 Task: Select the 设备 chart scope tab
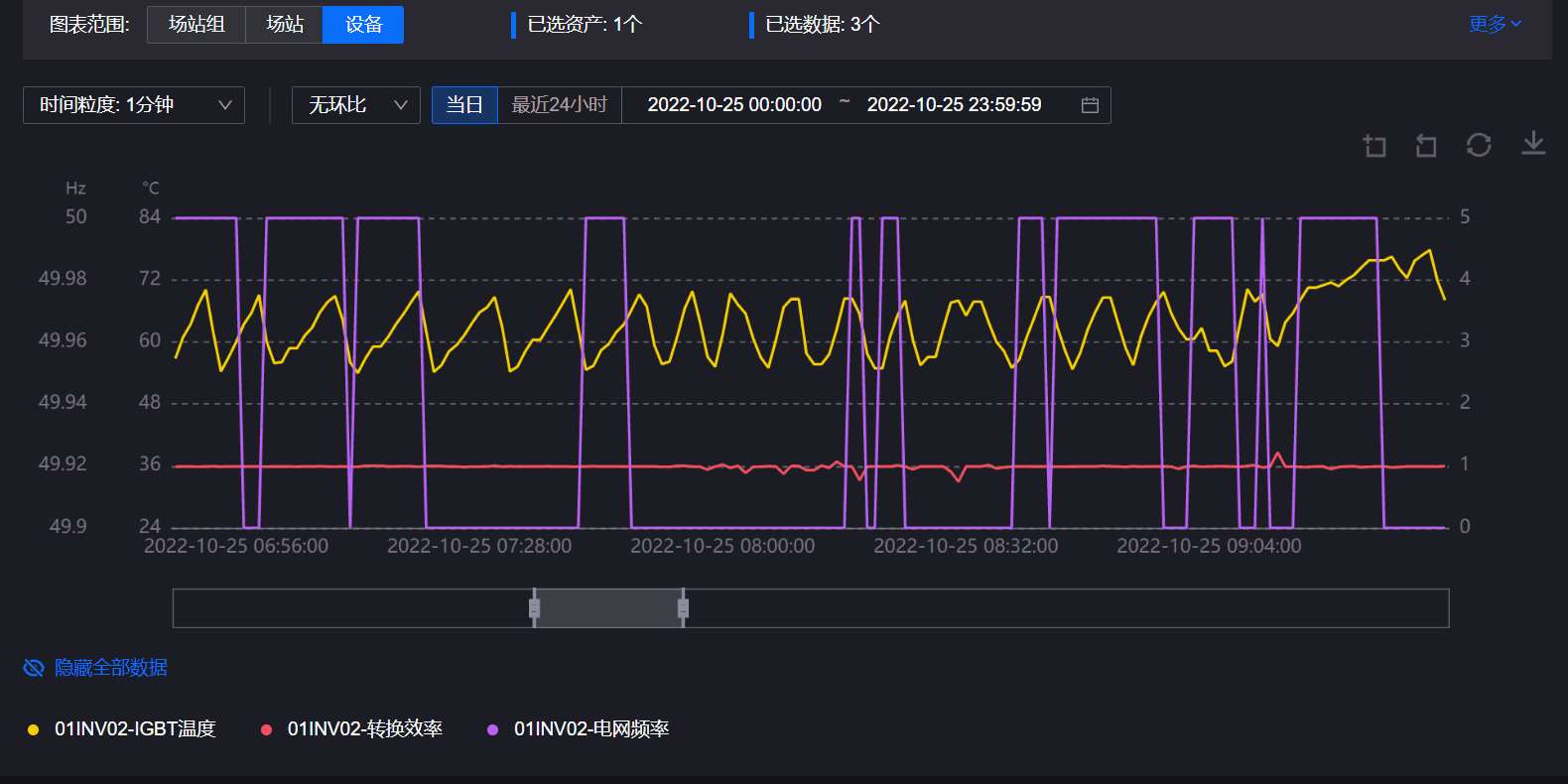pyautogui.click(x=363, y=25)
